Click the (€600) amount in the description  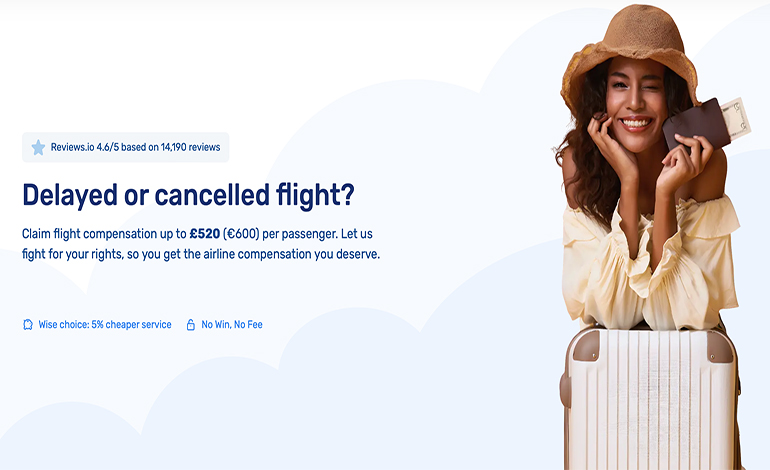click(x=241, y=234)
